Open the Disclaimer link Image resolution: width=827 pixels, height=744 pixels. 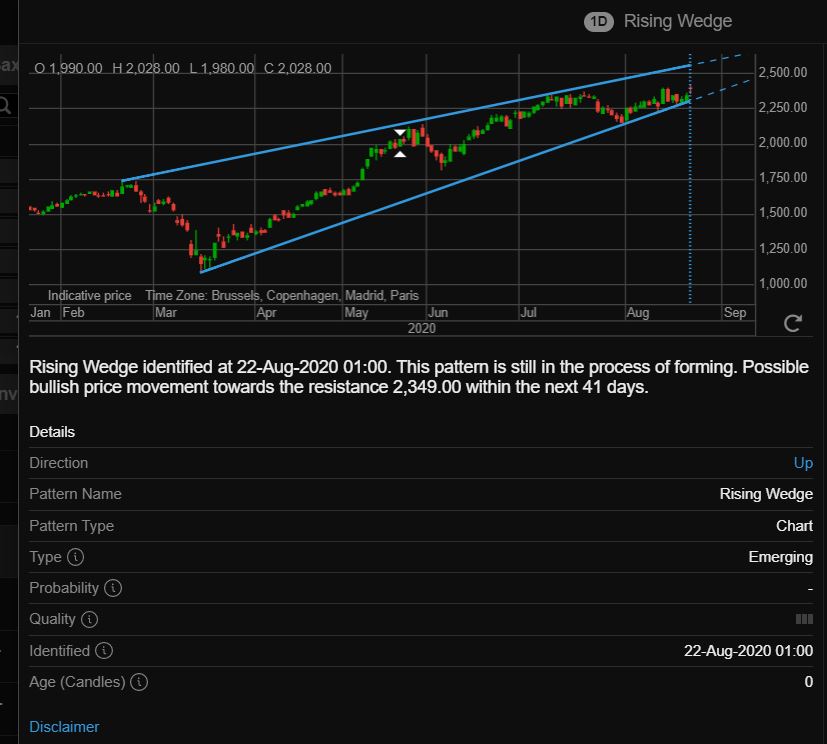[x=64, y=727]
